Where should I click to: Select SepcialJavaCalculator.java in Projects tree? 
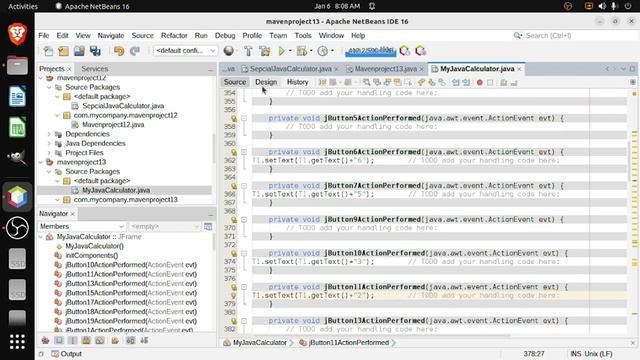point(123,106)
